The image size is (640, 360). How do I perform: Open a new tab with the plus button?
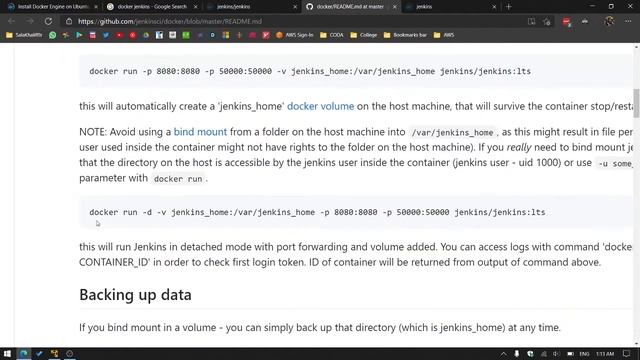509,7
